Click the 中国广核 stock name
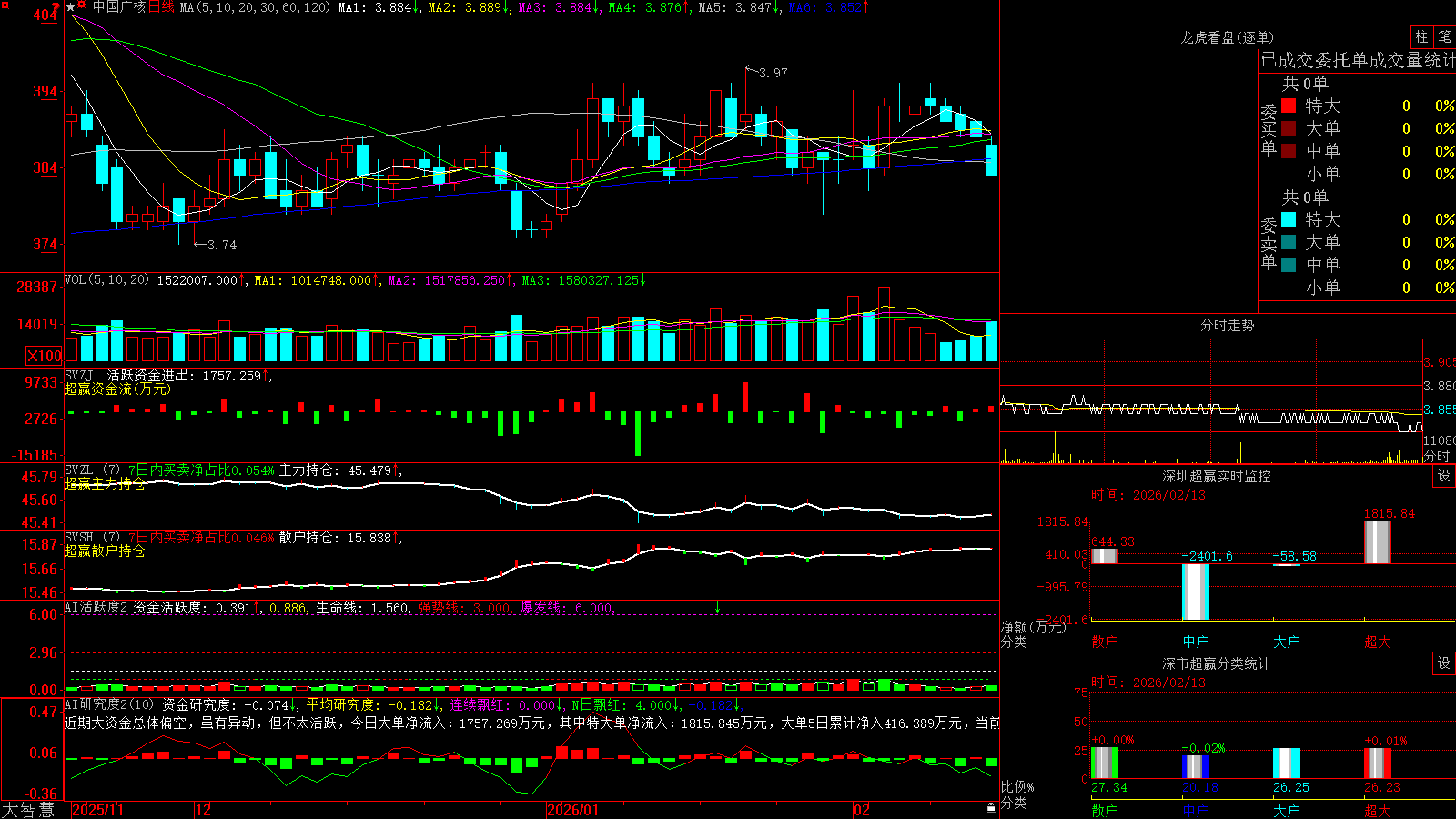This screenshot has height=819, width=1456. pos(118,7)
